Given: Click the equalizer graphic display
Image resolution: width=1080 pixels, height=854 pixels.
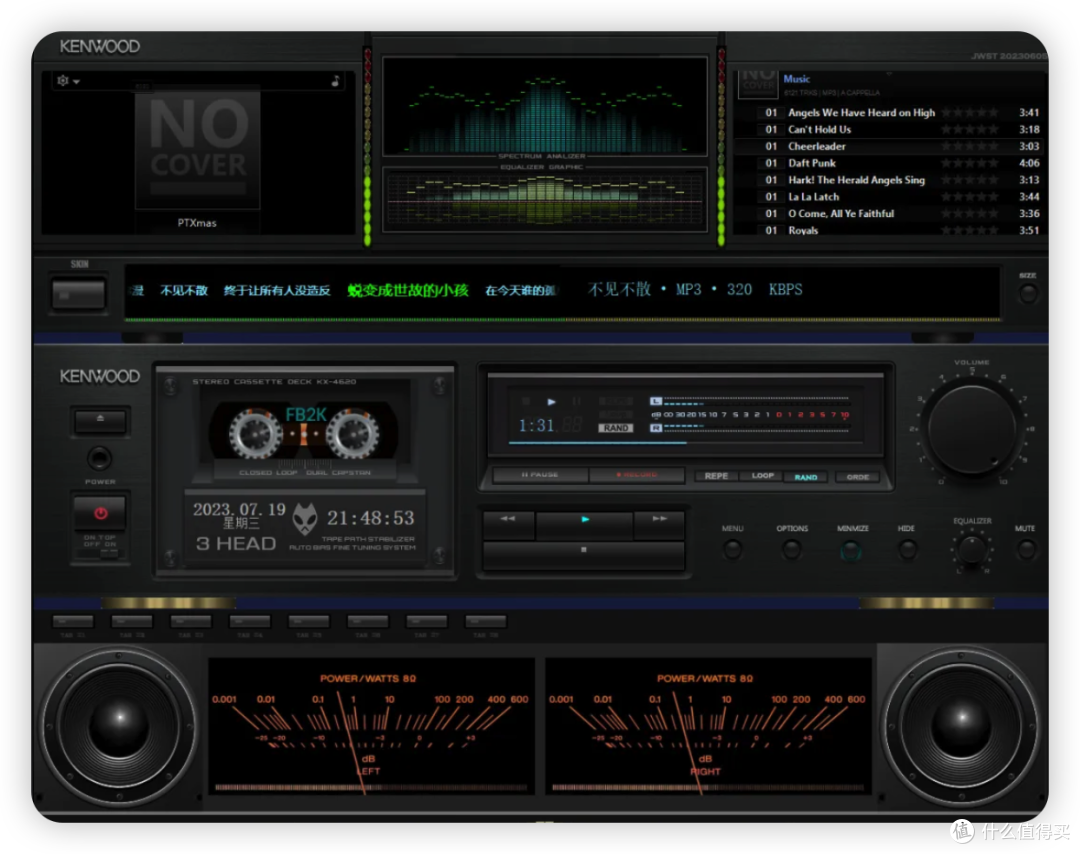Looking at the screenshot, I should coord(545,200).
